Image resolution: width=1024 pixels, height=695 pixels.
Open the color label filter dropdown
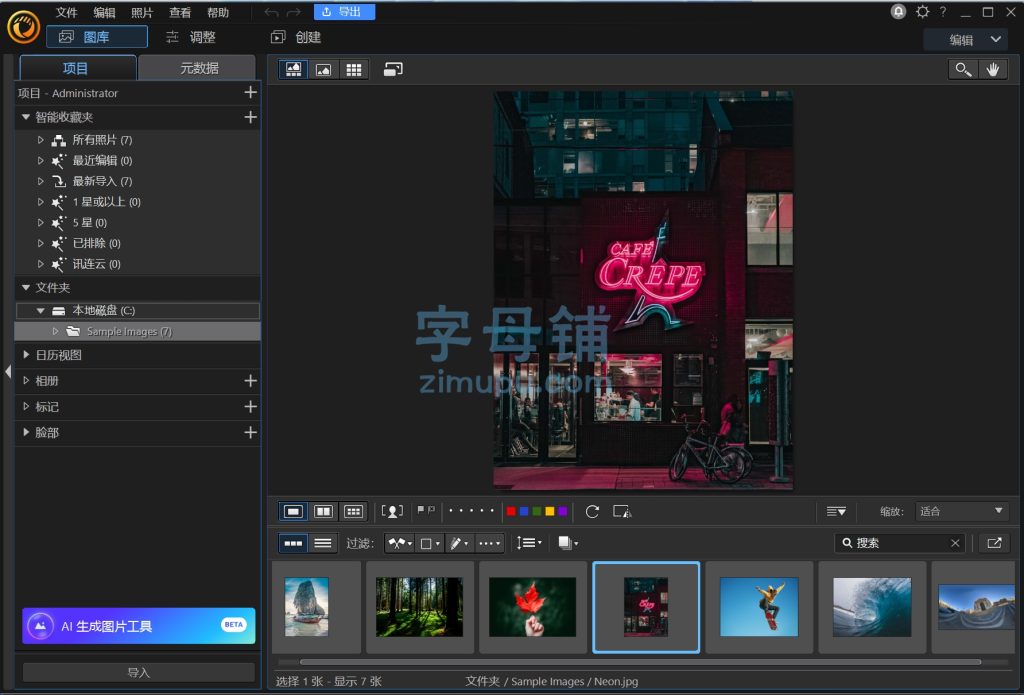pyautogui.click(x=430, y=543)
